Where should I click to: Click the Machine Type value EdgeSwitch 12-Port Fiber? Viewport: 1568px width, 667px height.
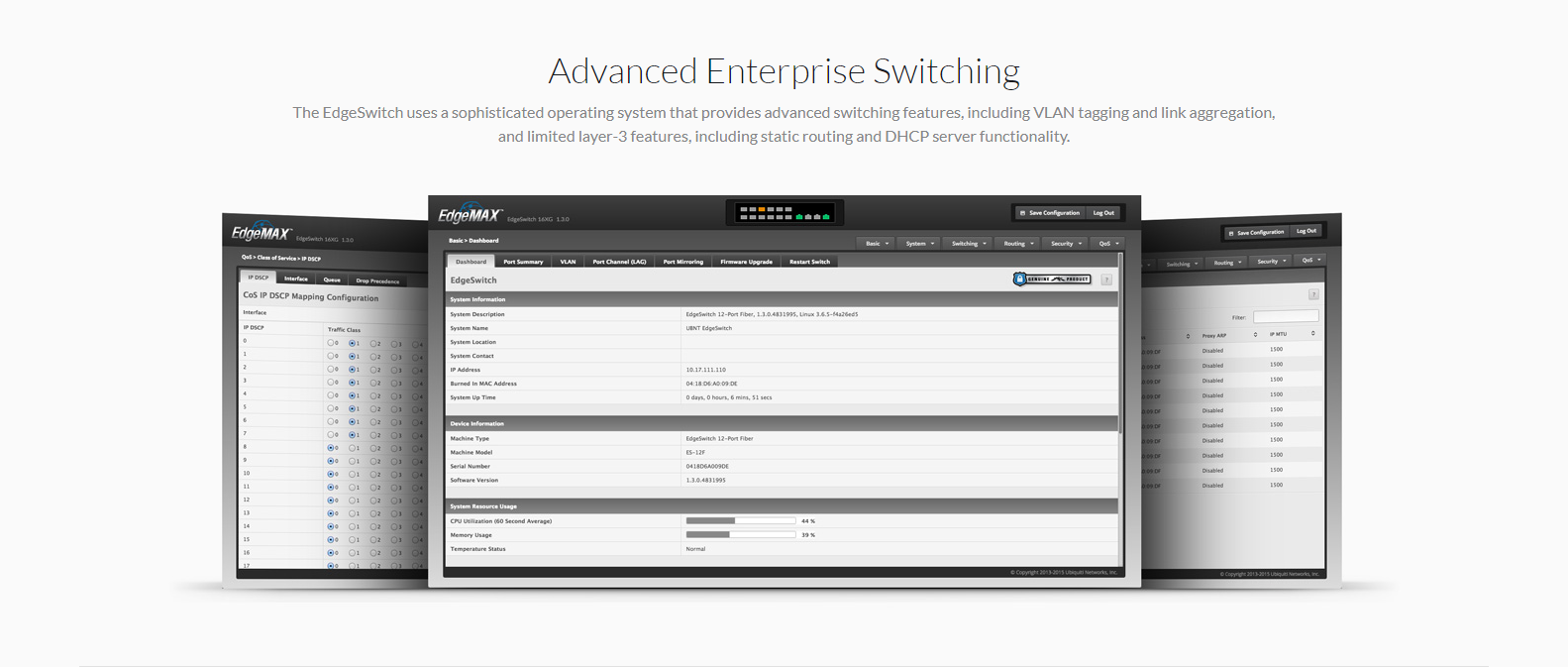click(x=719, y=438)
